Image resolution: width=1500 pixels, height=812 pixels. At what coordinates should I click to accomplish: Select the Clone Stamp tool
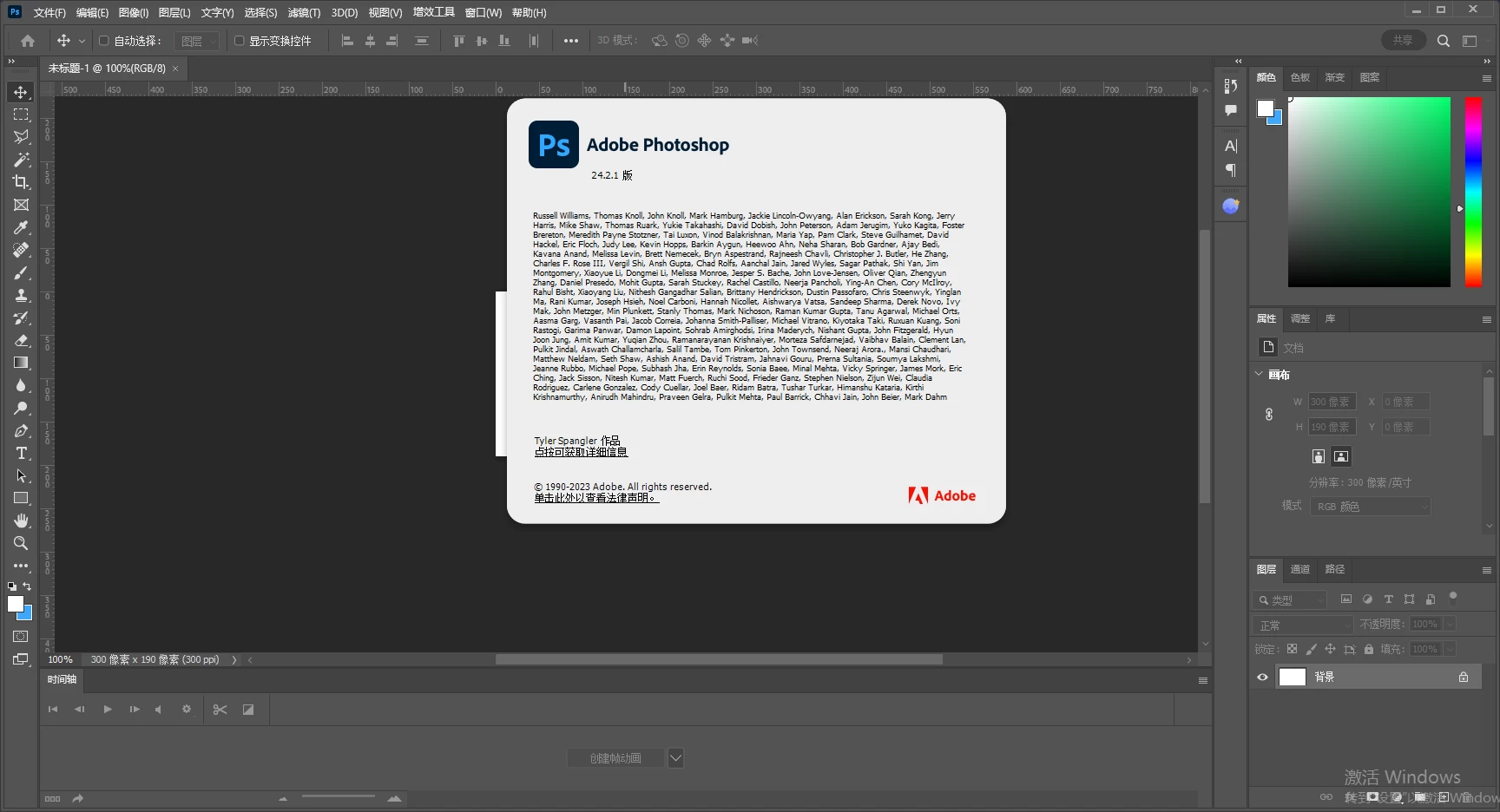pos(21,295)
